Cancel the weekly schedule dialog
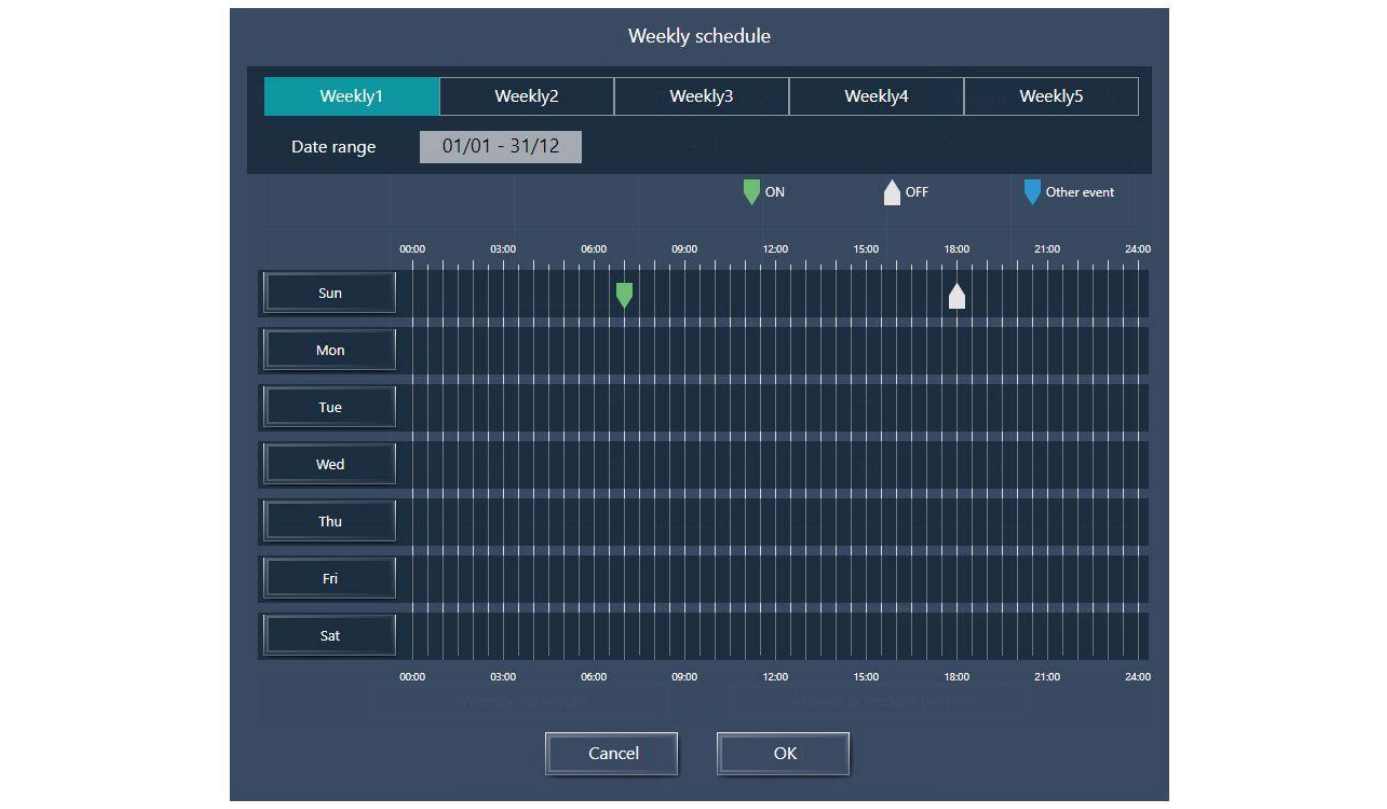 click(612, 754)
